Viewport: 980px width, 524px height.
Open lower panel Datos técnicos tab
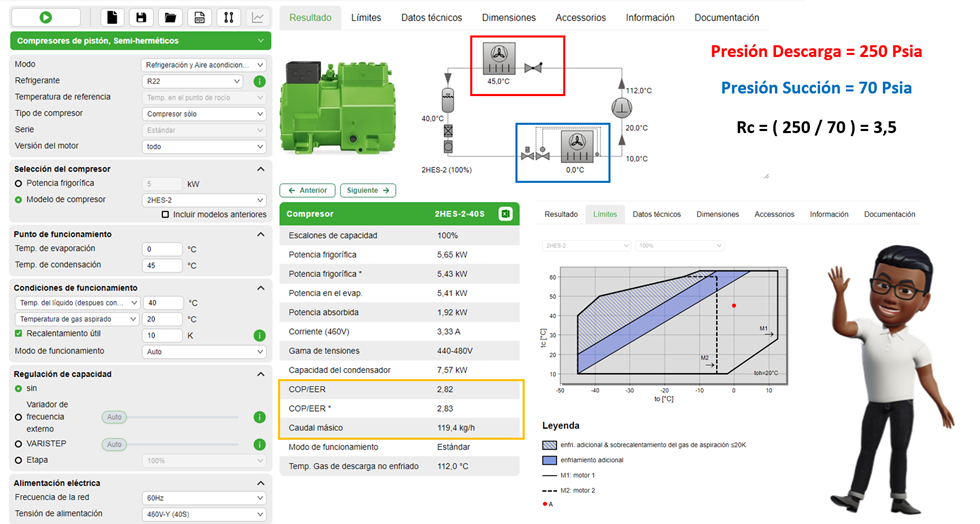656,214
